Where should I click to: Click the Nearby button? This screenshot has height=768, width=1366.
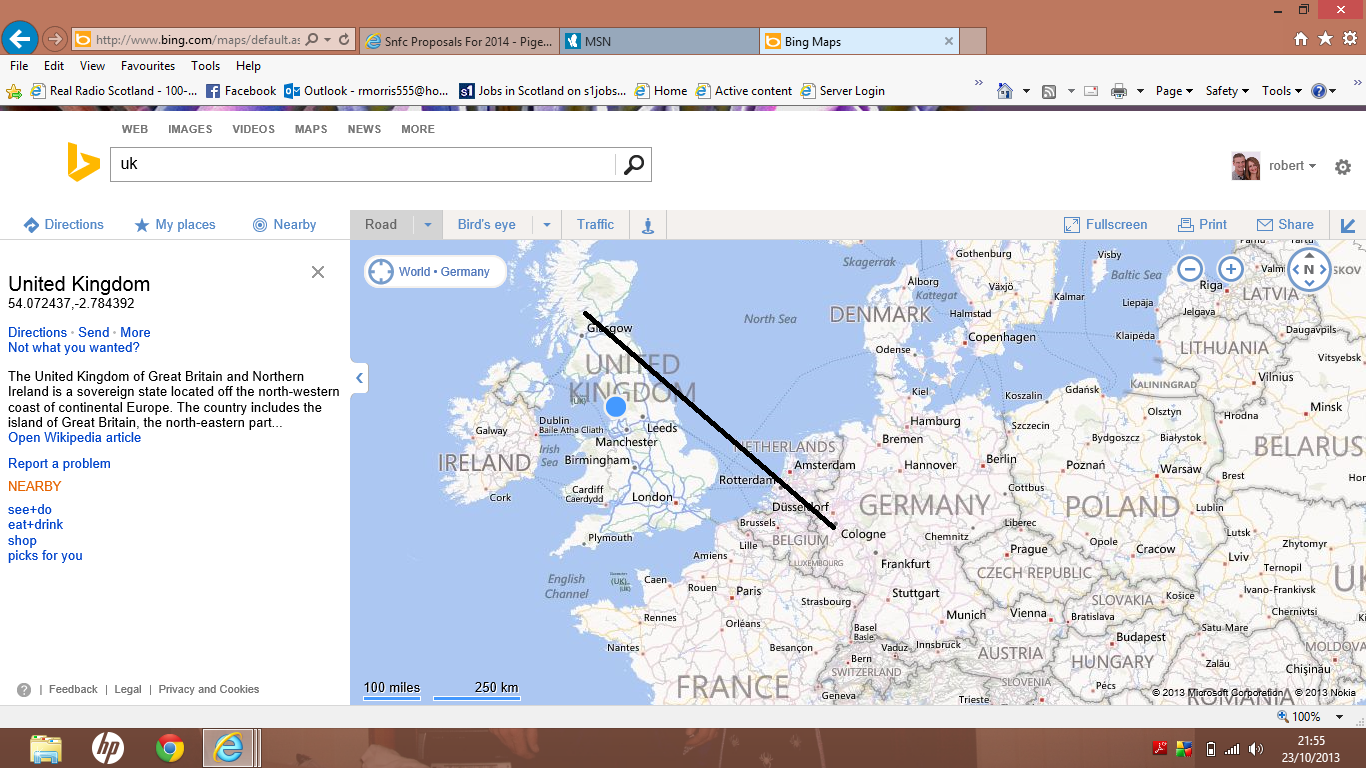[284, 225]
